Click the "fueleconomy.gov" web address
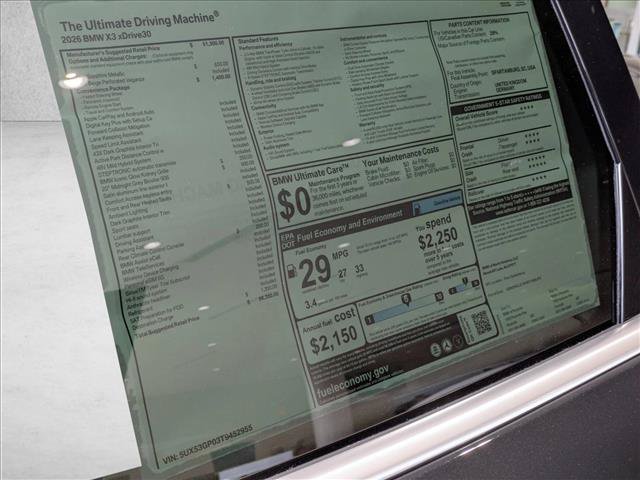The width and height of the screenshot is (640, 480). coord(353,381)
